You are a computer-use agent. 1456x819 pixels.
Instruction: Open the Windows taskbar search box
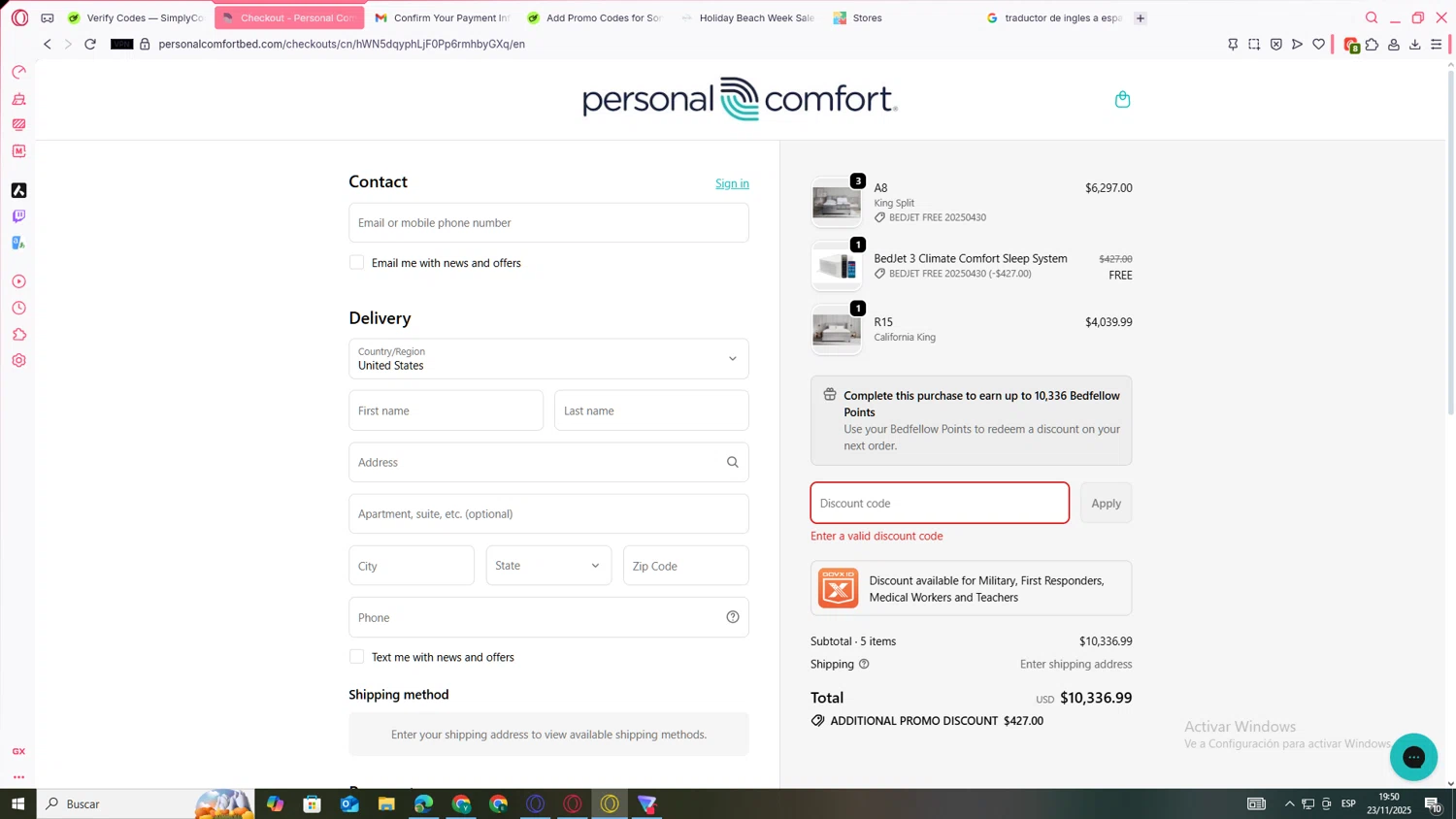click(146, 803)
